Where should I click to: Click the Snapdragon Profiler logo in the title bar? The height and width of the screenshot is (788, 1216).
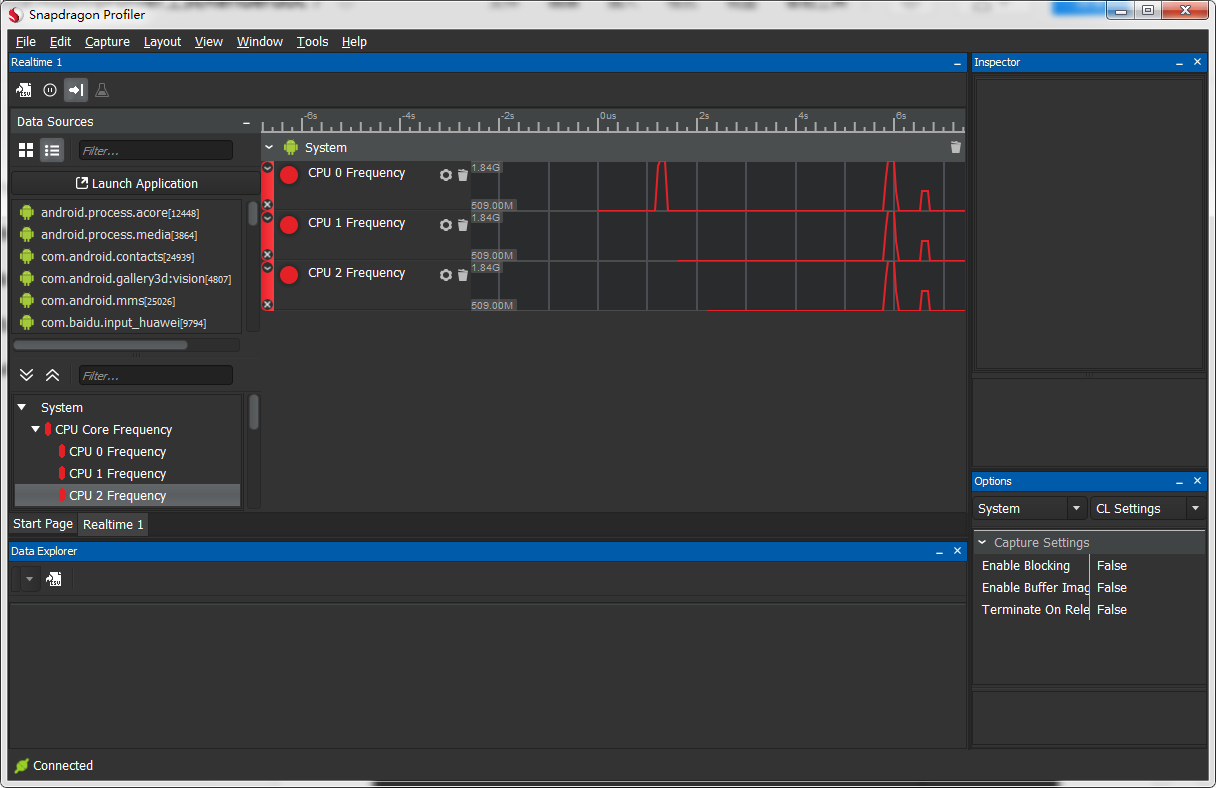point(13,14)
